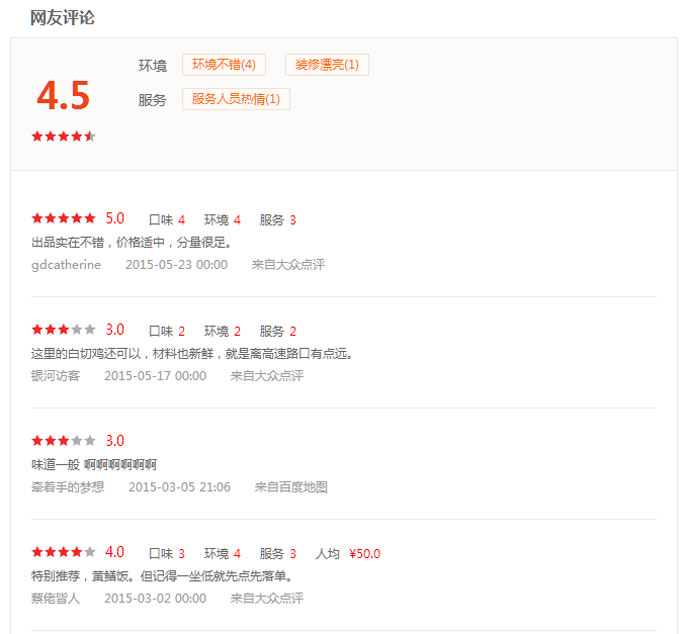Image resolution: width=688 pixels, height=634 pixels.
Task: Select the 装修漂亮(1) tag
Action: (x=327, y=65)
